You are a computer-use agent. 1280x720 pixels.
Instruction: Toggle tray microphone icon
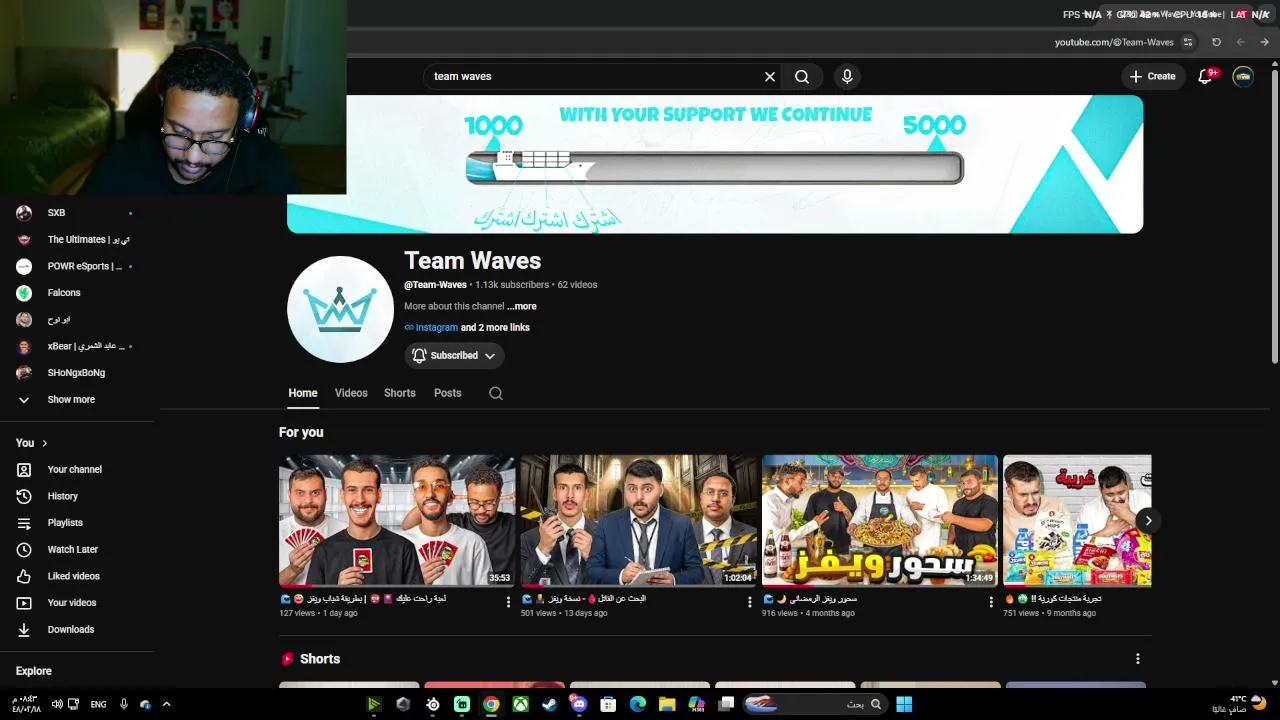124,704
